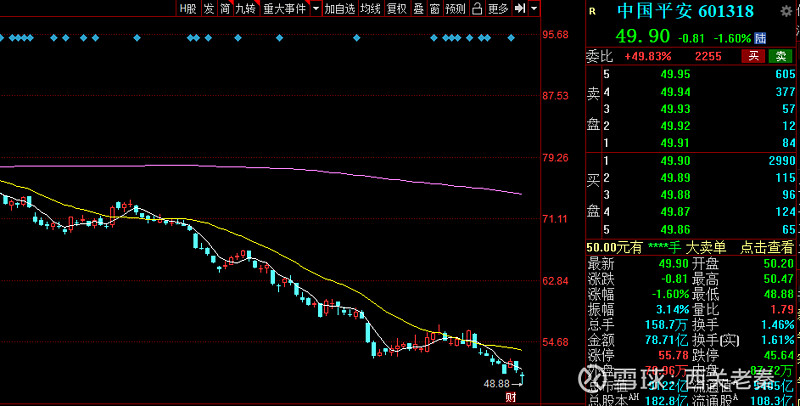Toggle 重大事件 event markers
This screenshot has width=800, height=406.
(x=284, y=8)
